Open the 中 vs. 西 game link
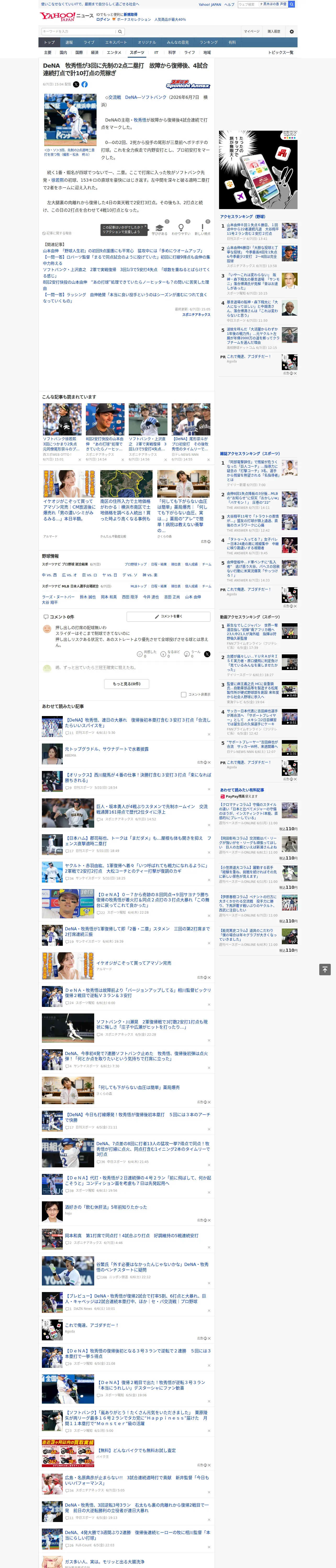336x1568 pixels. (x=49, y=575)
